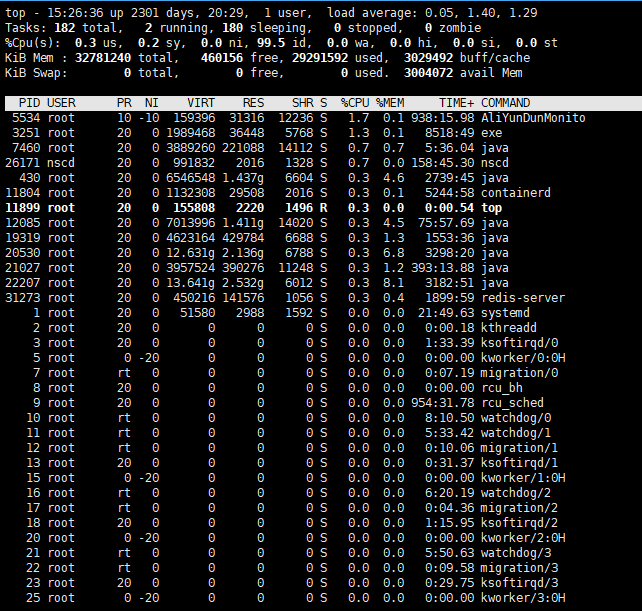
Task: Click the containerd command name
Action: (x=516, y=193)
